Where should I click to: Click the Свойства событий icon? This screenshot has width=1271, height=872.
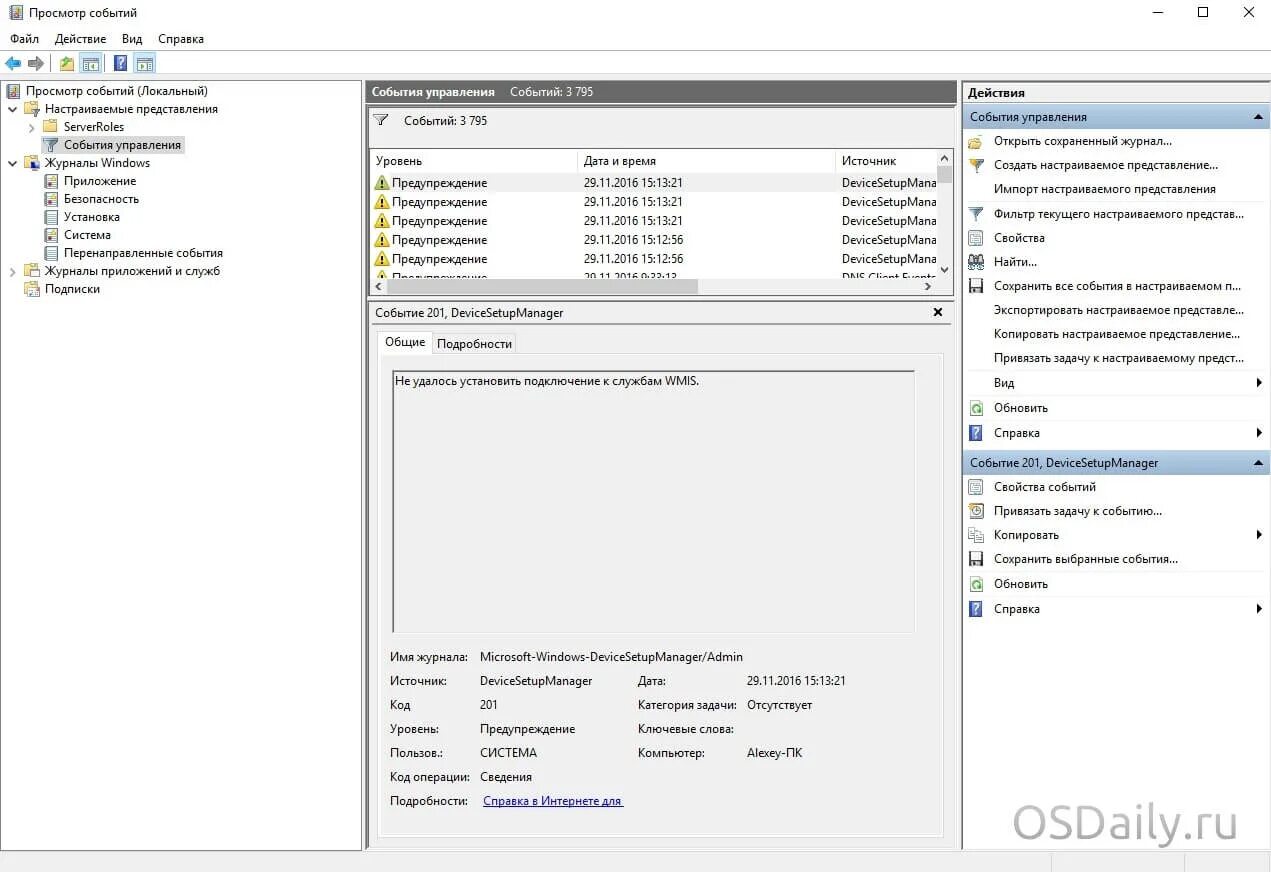tap(976, 487)
